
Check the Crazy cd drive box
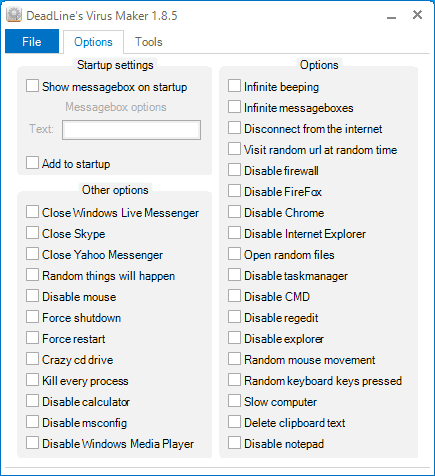(32, 359)
